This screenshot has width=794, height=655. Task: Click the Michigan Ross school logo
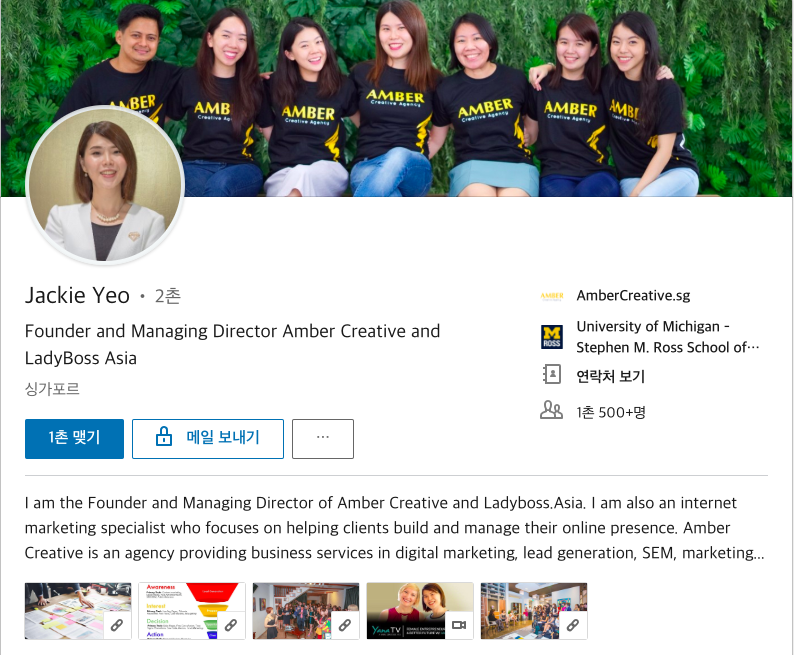[x=552, y=337]
